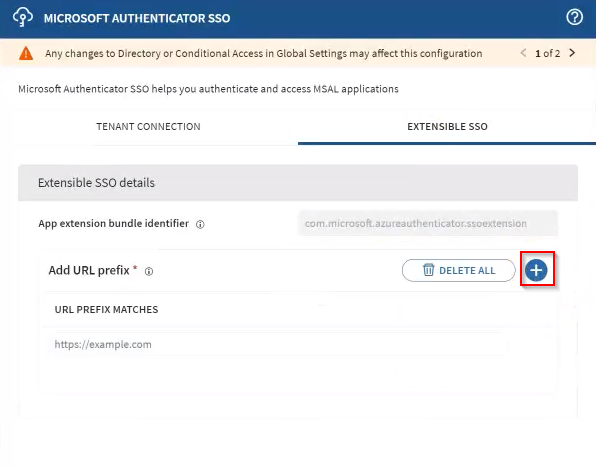
Task: Go to next notification with right chevron
Action: tap(572, 53)
